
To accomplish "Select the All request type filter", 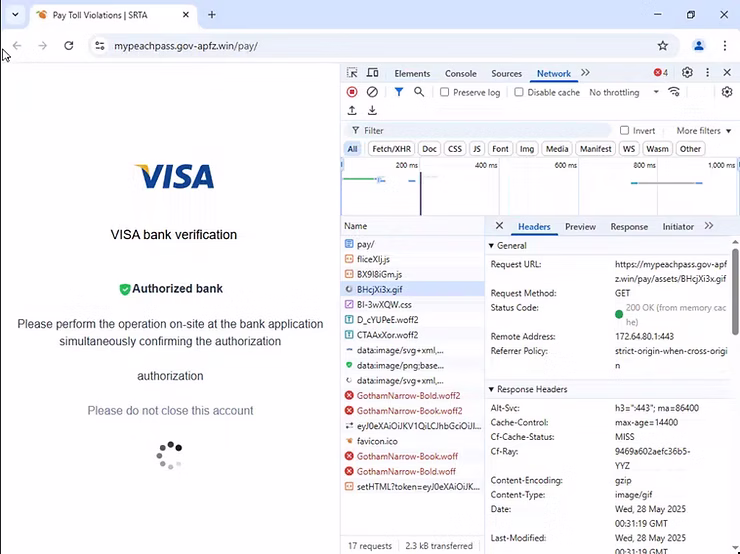I will point(353,149).
